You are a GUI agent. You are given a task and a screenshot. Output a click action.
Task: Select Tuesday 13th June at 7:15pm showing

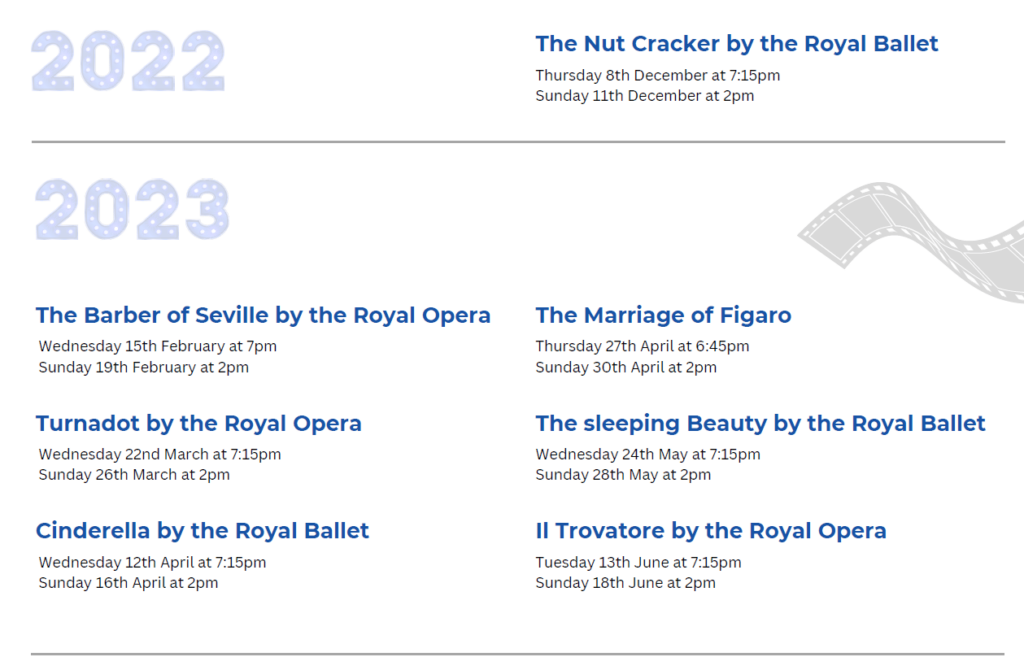[x=638, y=562]
